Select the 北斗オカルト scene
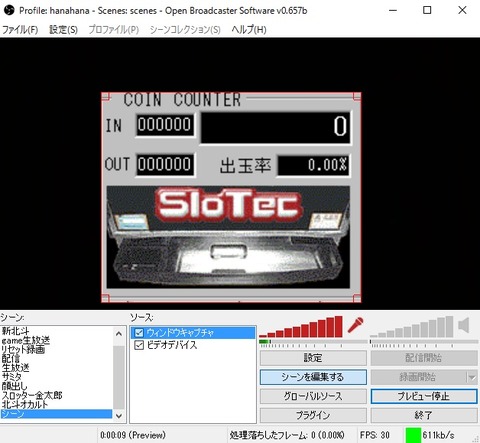Image resolution: width=480 pixels, height=443 pixels. click(x=57, y=404)
